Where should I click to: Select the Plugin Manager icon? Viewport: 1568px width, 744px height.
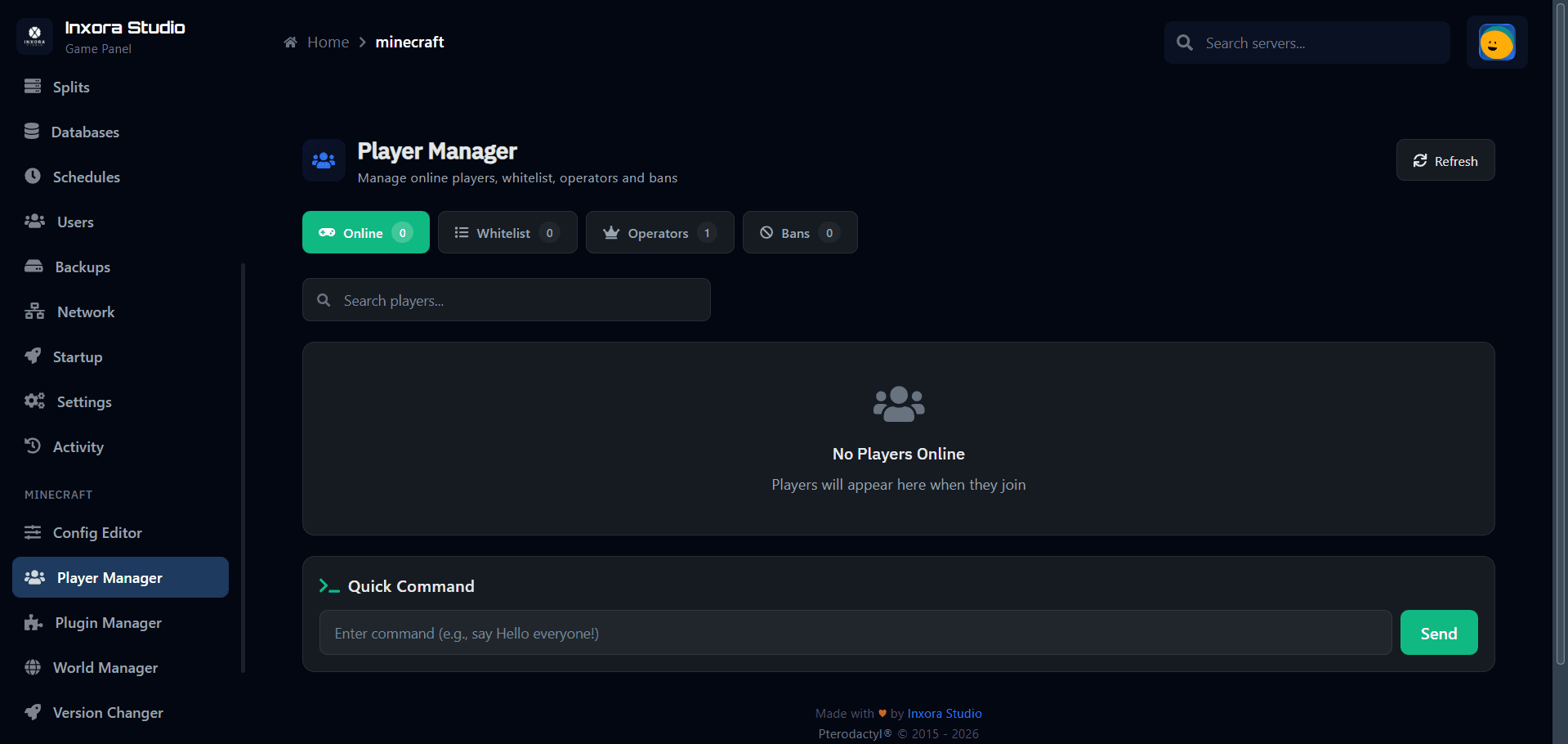[33, 622]
